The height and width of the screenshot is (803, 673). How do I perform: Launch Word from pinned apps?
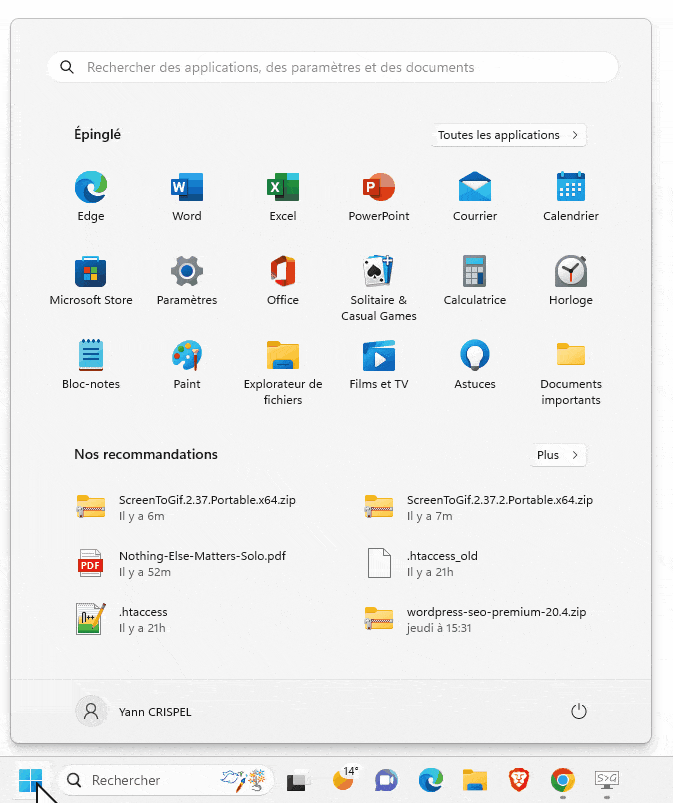click(186, 196)
